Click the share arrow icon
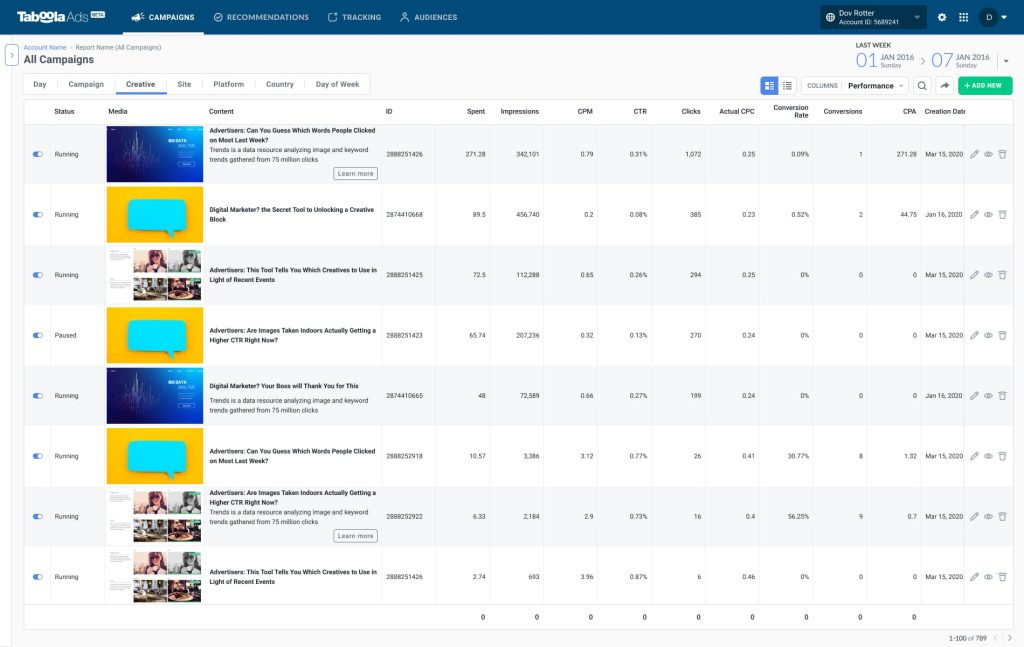This screenshot has height=647, width=1024. click(x=944, y=86)
